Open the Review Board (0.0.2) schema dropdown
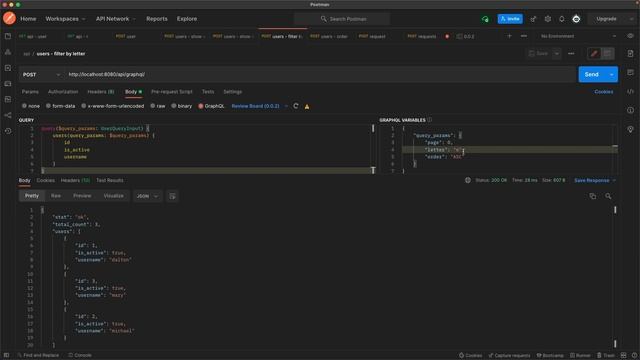The width and height of the screenshot is (640, 360). coord(259,106)
